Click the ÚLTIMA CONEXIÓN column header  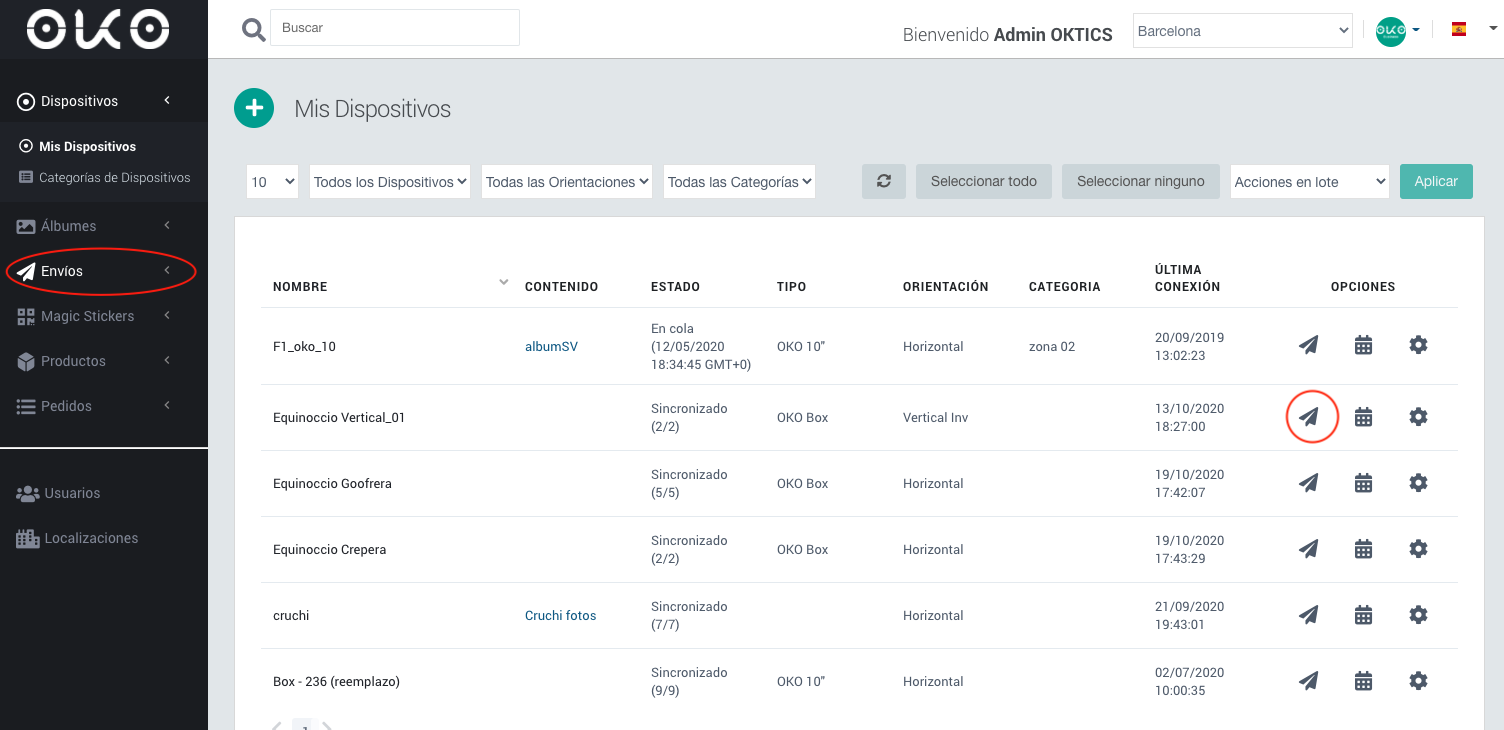coord(1188,278)
